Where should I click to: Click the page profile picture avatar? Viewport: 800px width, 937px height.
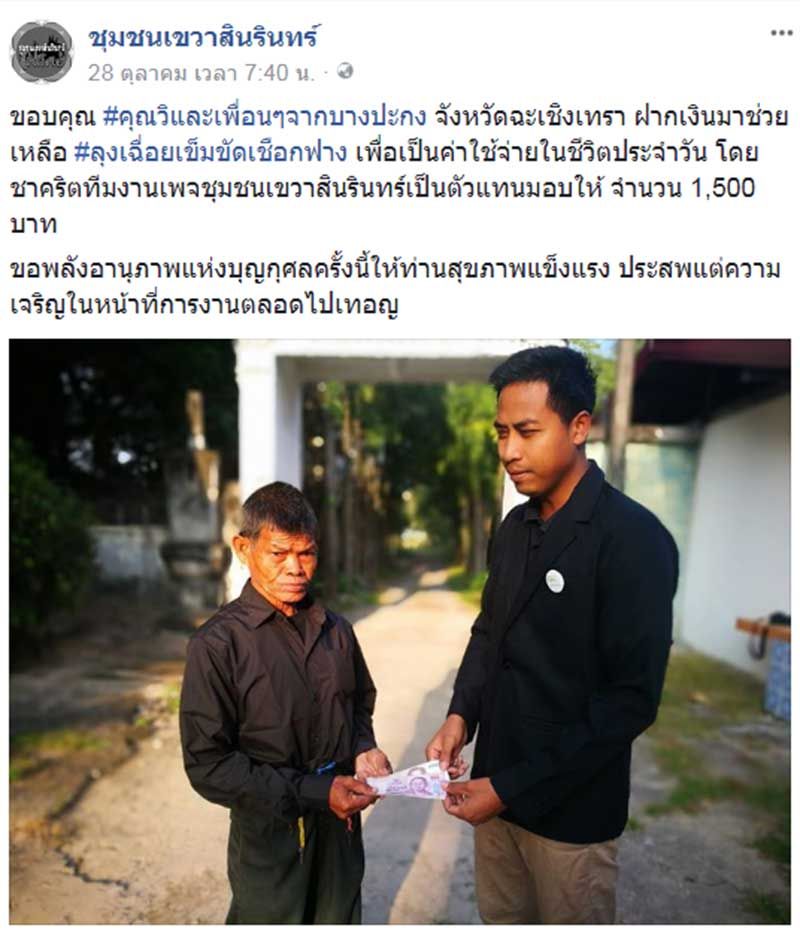(42, 52)
